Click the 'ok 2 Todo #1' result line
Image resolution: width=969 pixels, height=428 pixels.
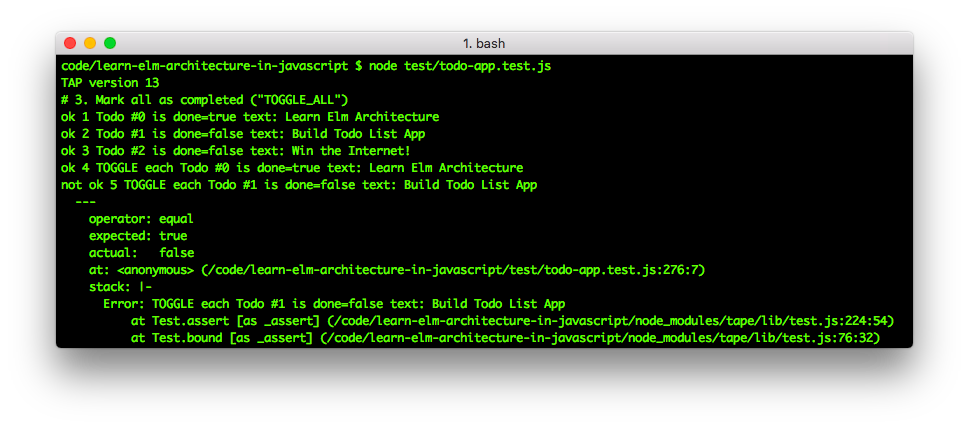pos(243,134)
